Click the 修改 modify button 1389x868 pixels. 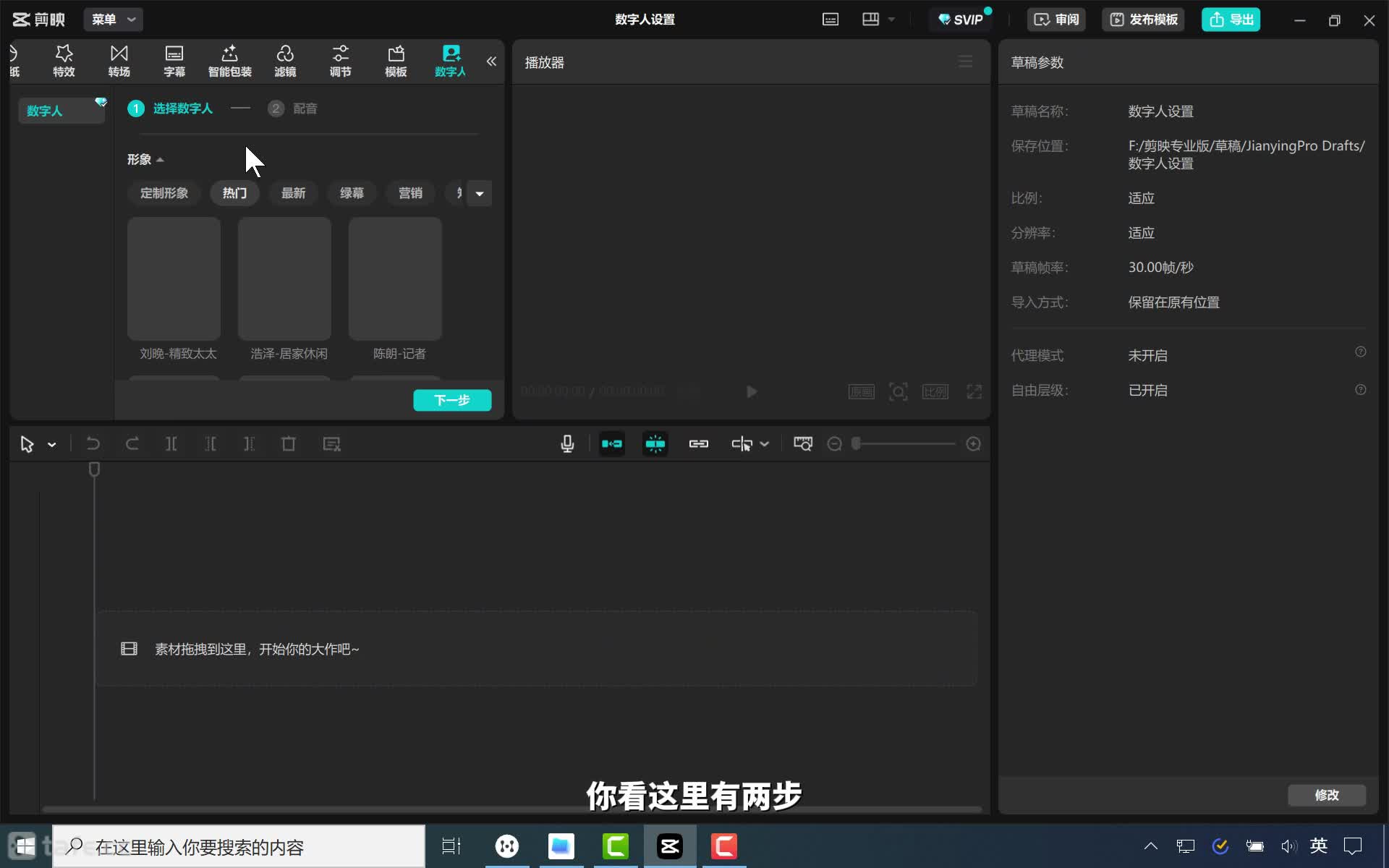tap(1327, 795)
